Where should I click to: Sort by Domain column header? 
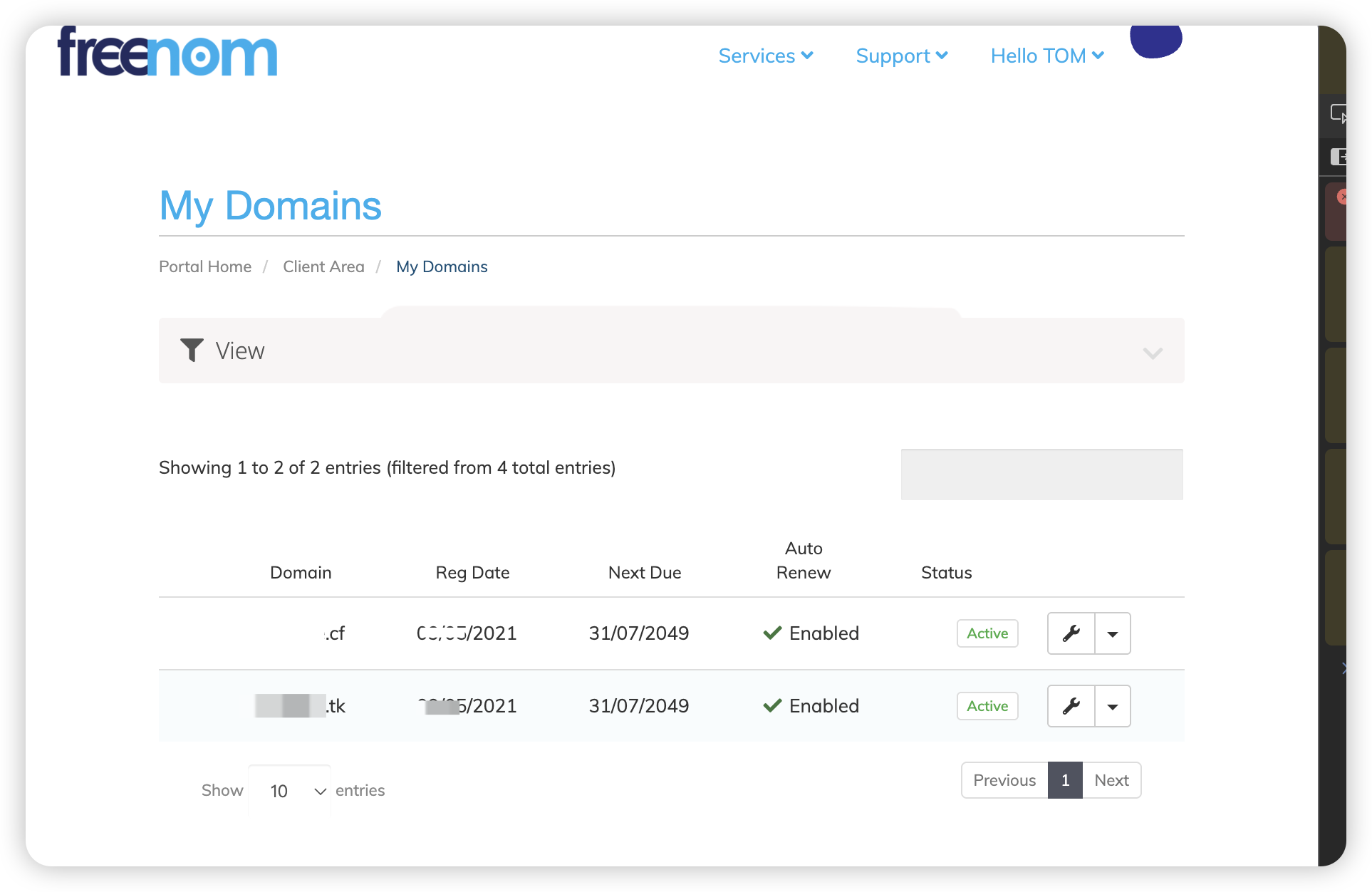301,573
